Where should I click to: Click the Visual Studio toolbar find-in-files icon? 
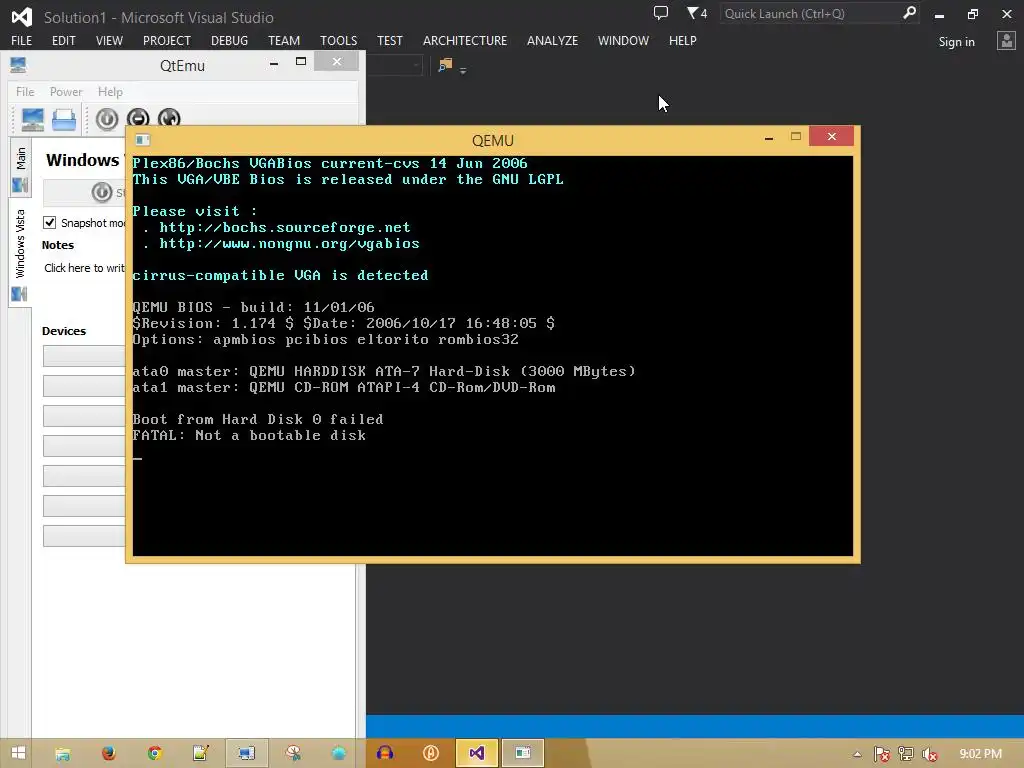[445, 65]
